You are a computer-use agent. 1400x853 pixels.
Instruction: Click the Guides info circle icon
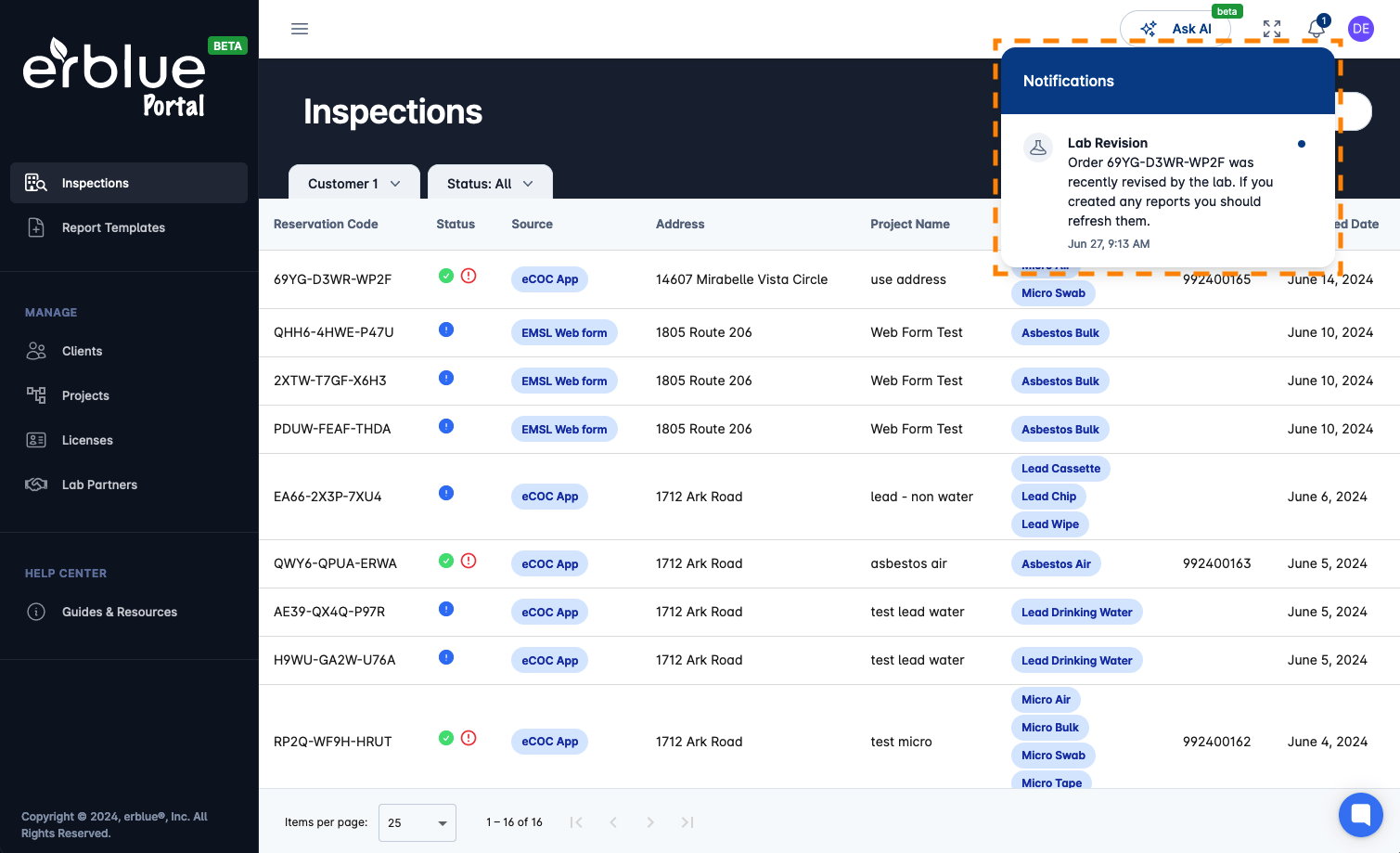pyautogui.click(x=36, y=612)
